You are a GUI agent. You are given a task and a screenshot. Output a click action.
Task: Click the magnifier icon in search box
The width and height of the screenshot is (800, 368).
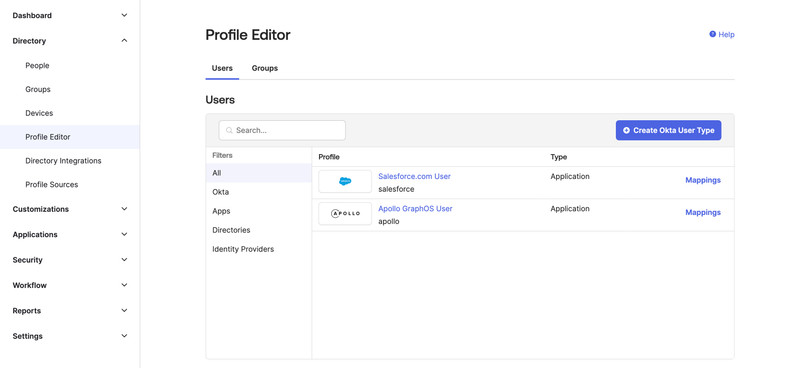click(230, 130)
